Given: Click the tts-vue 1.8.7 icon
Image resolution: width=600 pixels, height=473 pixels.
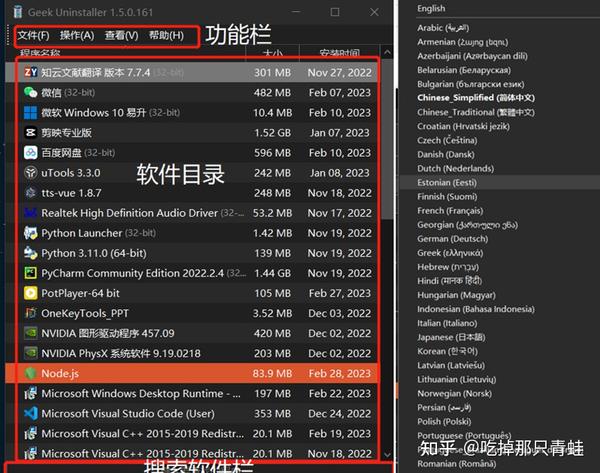Looking at the screenshot, I should tap(31, 192).
